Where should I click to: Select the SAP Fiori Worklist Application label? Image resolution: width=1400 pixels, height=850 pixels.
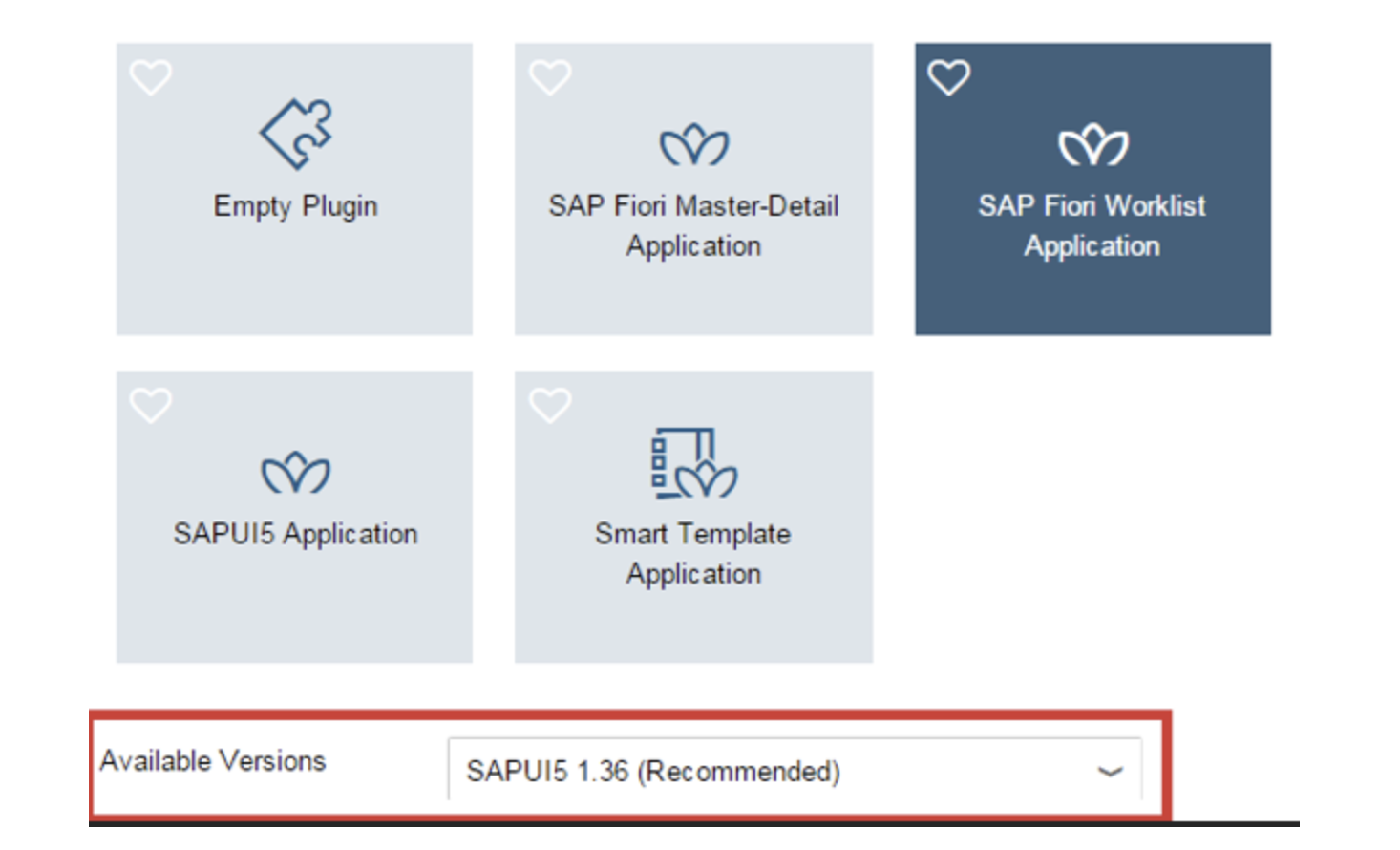pyautogui.click(x=1092, y=225)
